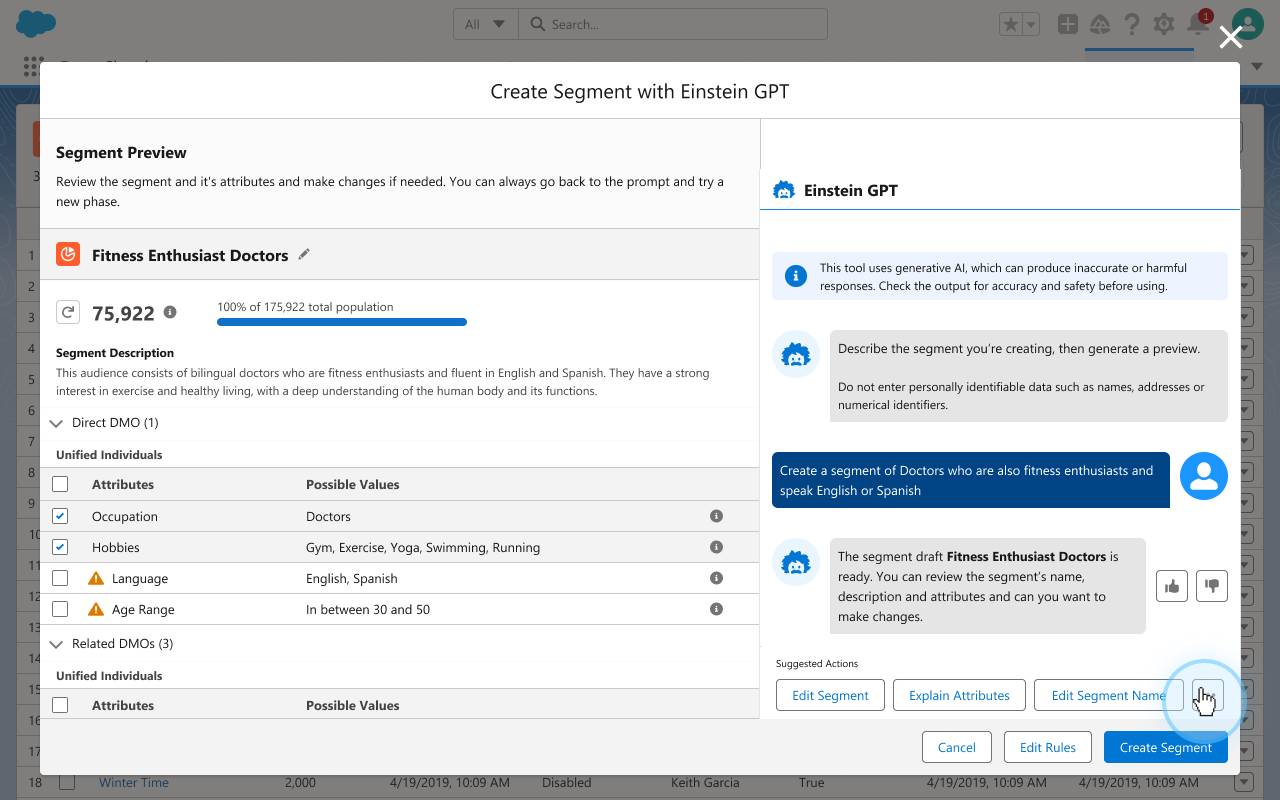Open Setup gear menu
The width and height of the screenshot is (1280, 800).
[1164, 24]
